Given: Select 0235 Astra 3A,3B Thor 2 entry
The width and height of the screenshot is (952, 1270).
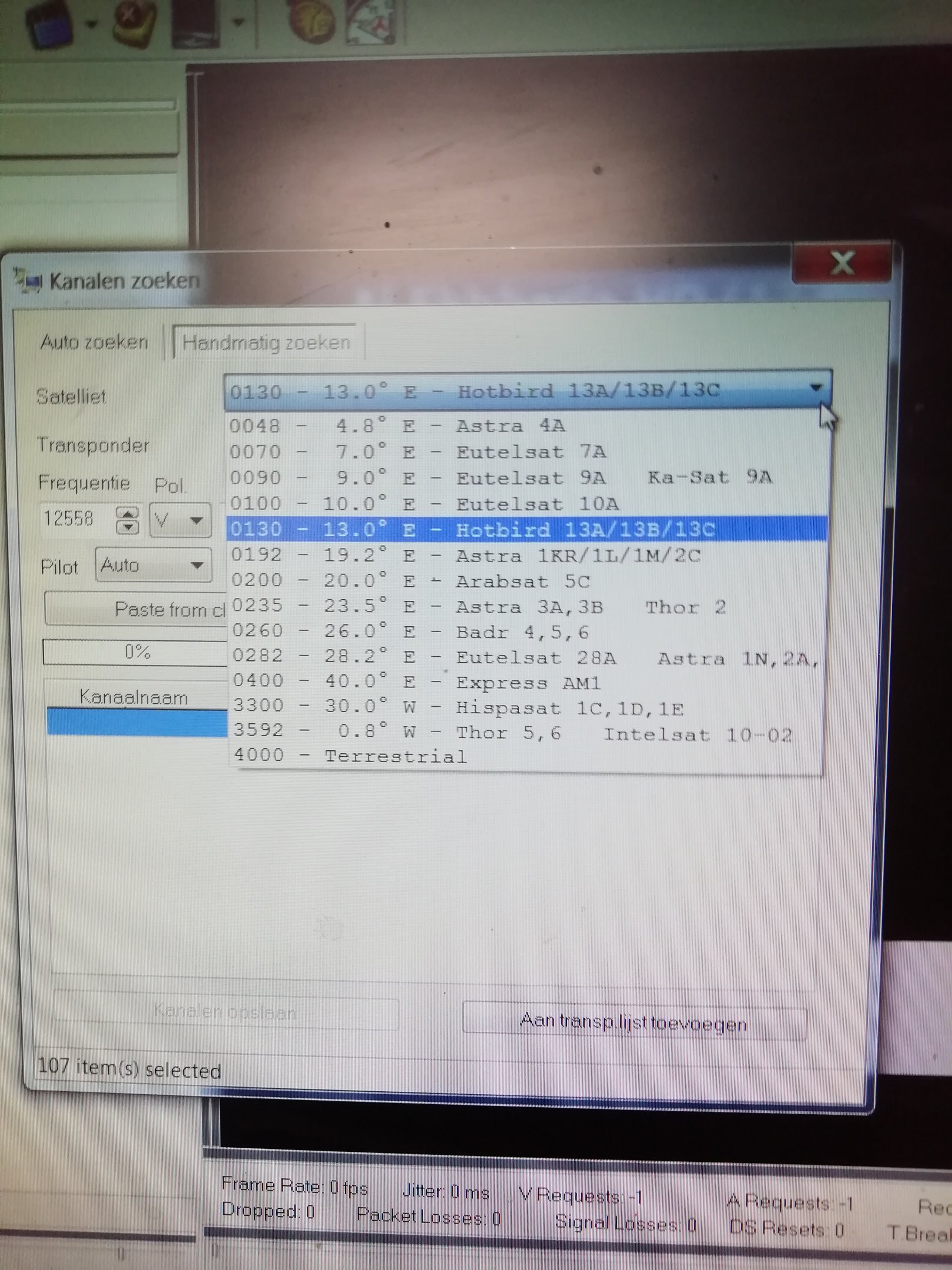Looking at the screenshot, I should click(x=527, y=606).
